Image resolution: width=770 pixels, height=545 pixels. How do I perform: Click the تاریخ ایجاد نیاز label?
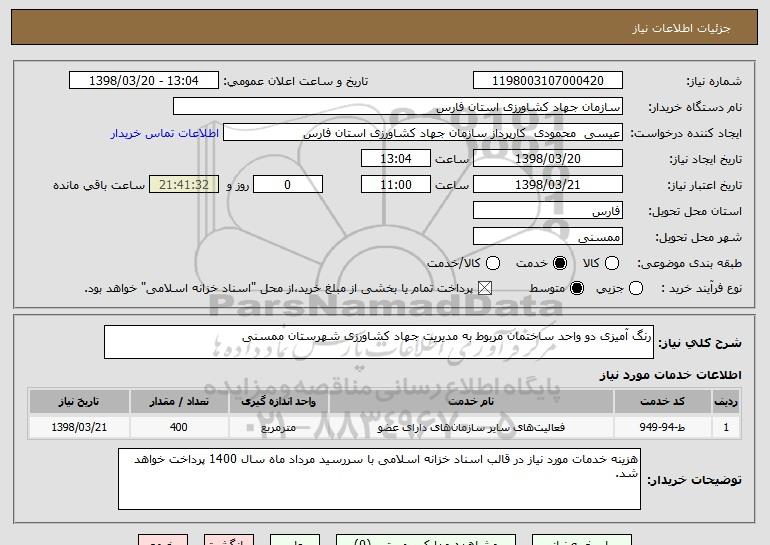[706, 160]
